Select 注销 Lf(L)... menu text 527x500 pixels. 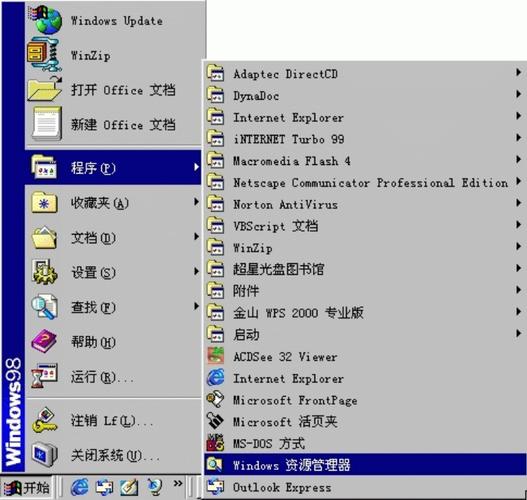pos(112,420)
